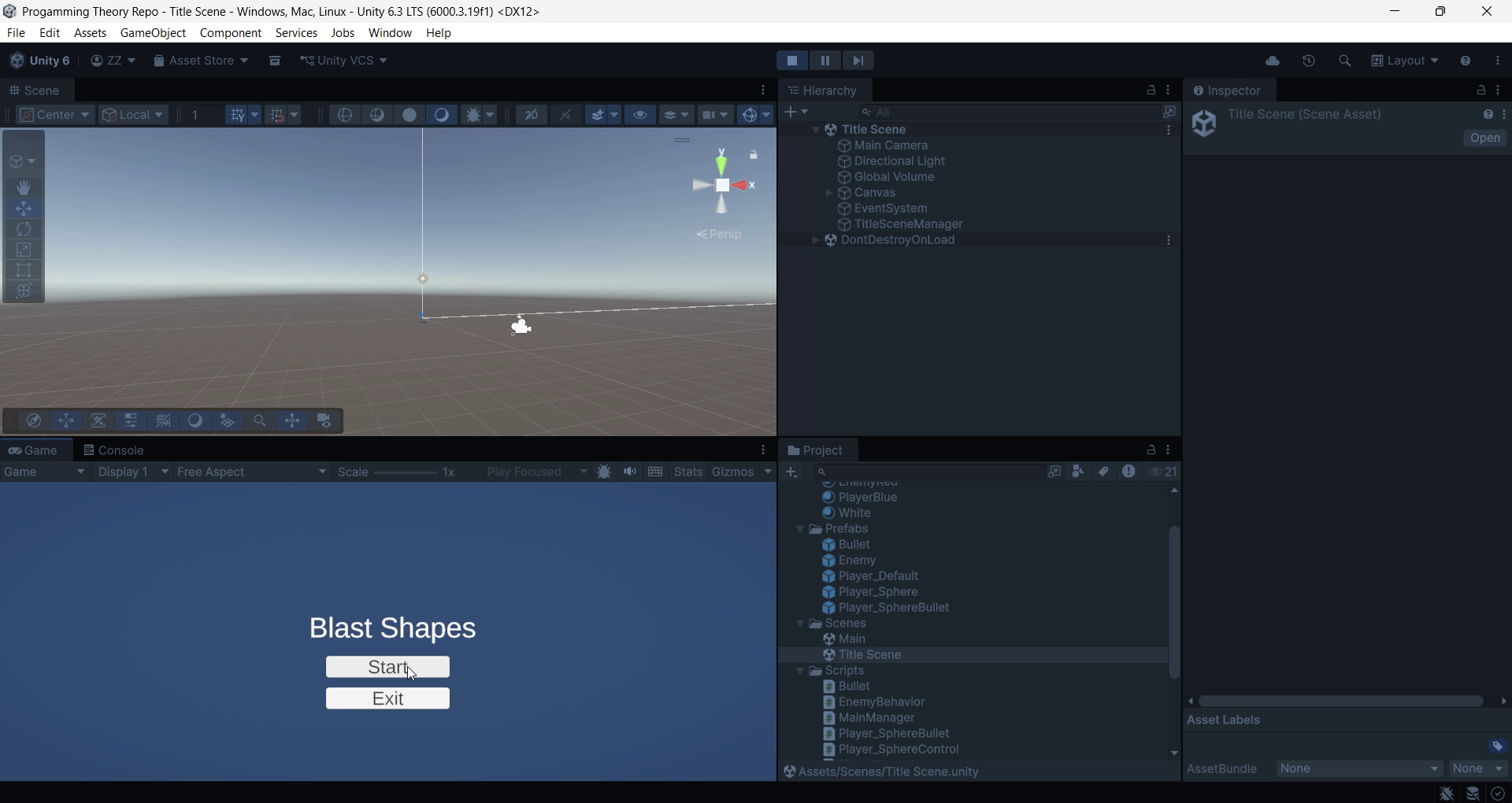Toggle scene lighting in Scene toolbar
The height and width of the screenshot is (803, 1512).
[566, 115]
